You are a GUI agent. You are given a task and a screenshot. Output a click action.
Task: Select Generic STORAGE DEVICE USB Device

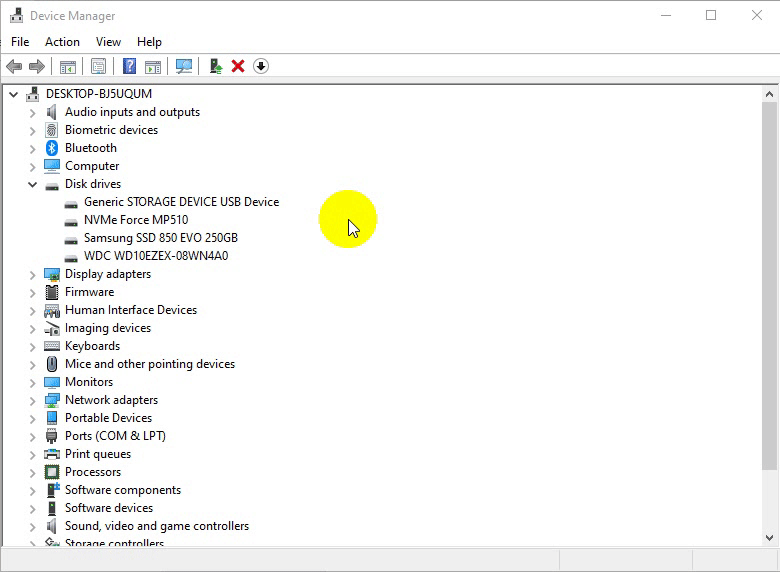tap(182, 202)
